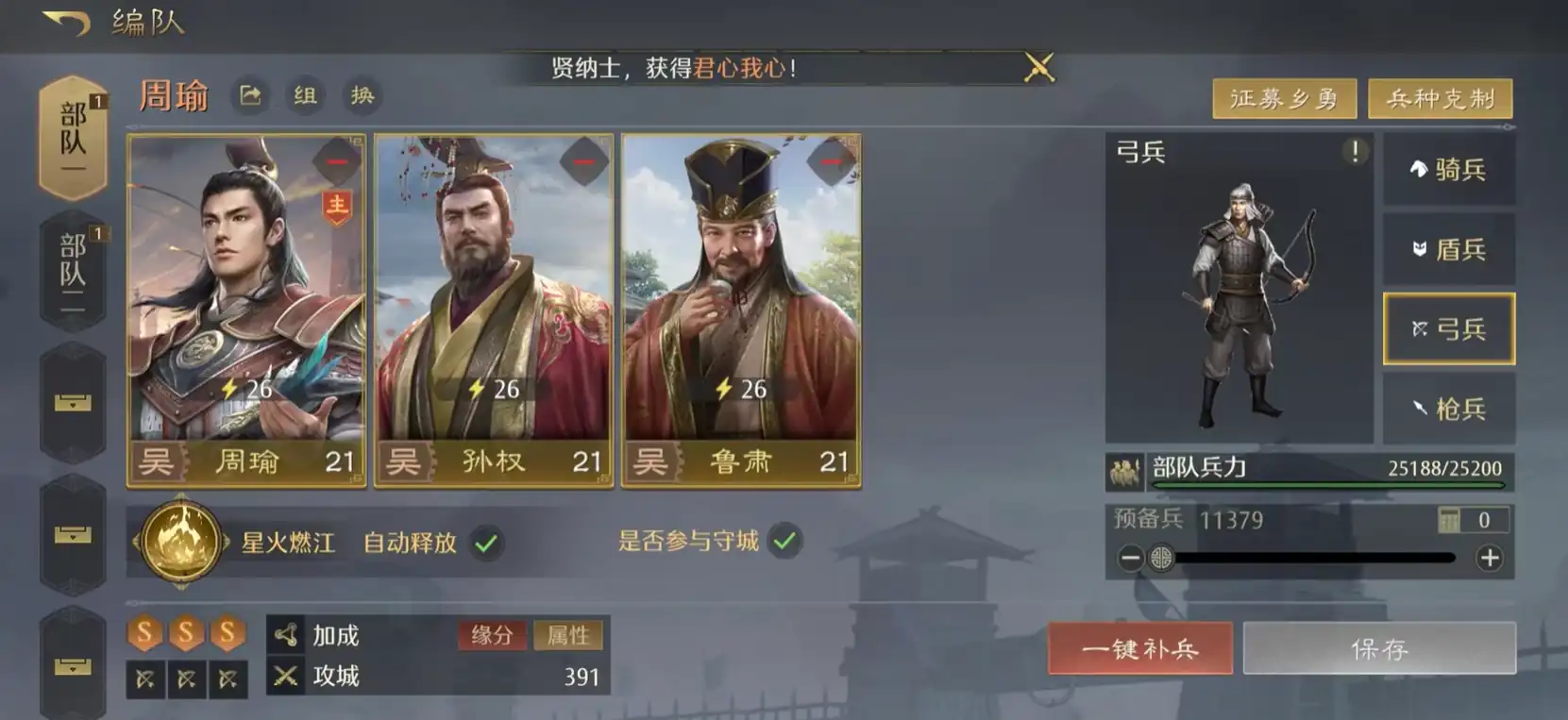Remove 鲁肃 with the red minus icon

point(831,162)
